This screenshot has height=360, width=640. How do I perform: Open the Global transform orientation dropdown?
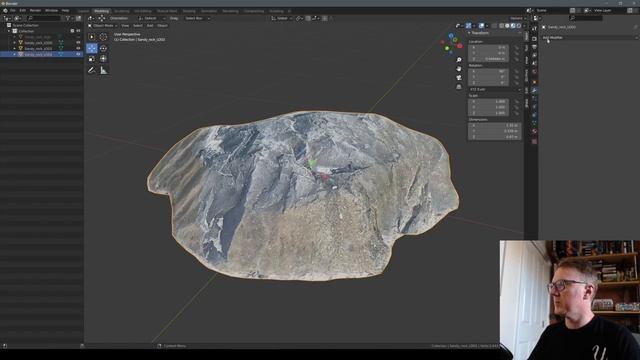coord(282,18)
